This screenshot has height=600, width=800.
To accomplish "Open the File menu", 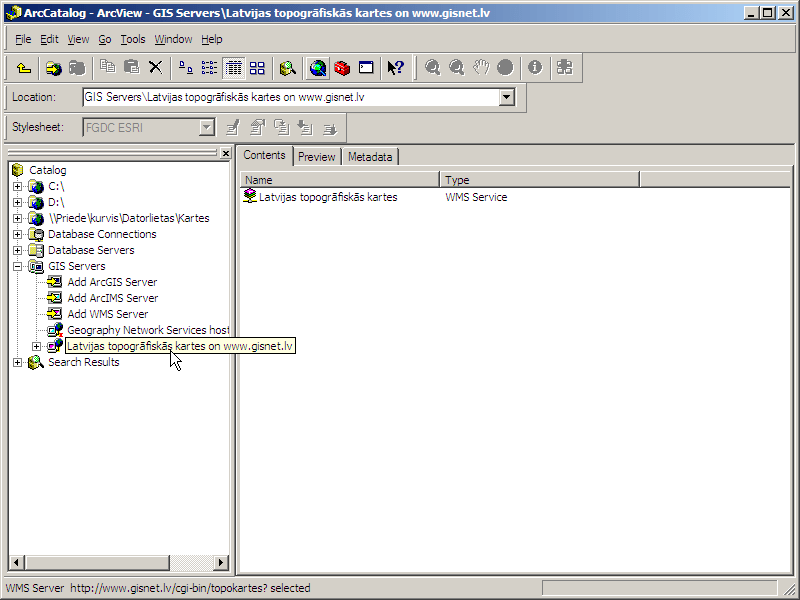I will (23, 39).
